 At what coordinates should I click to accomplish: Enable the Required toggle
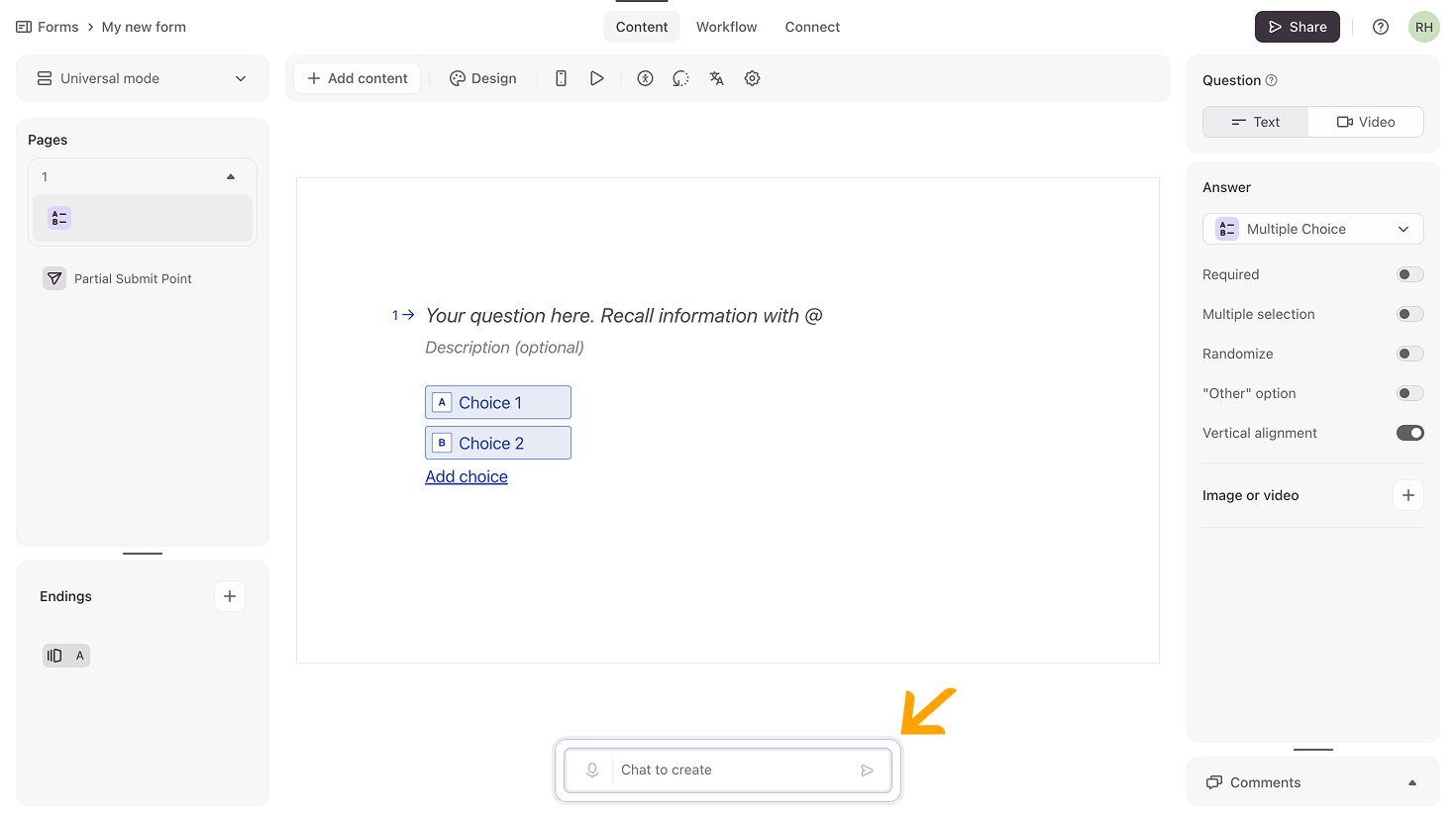[1409, 274]
